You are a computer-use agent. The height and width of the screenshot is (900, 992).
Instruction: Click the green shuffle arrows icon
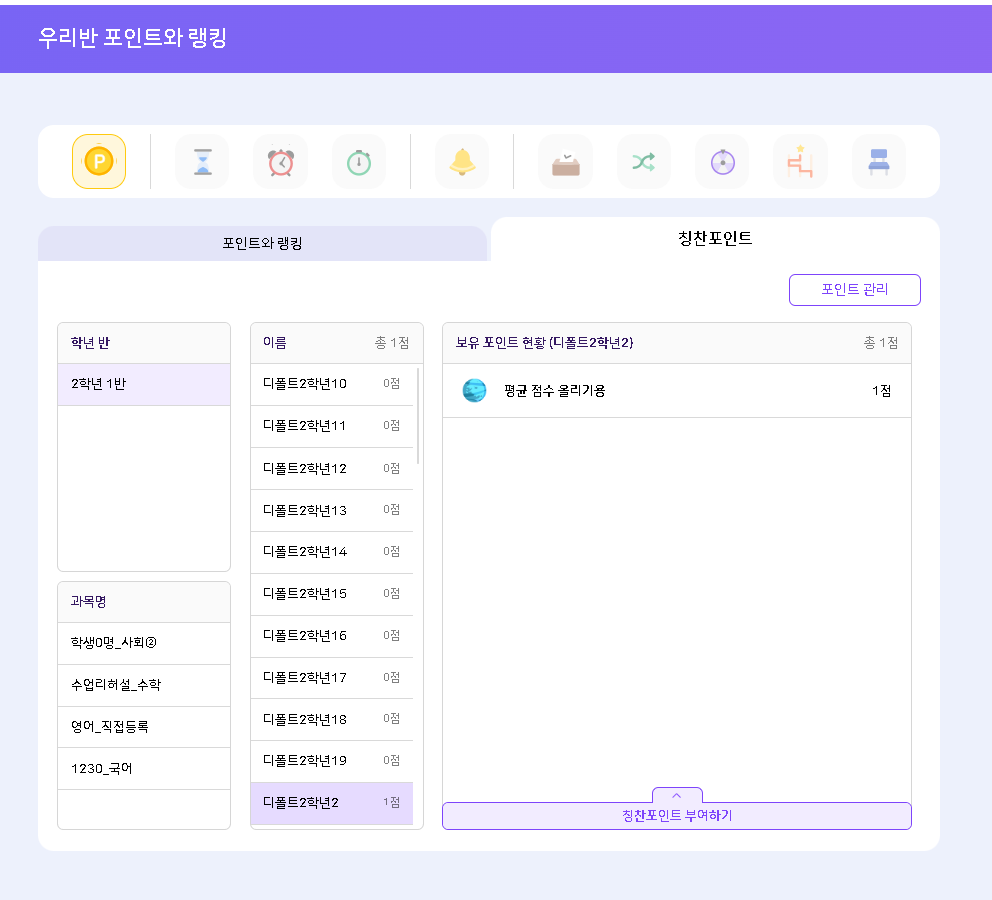coord(643,162)
